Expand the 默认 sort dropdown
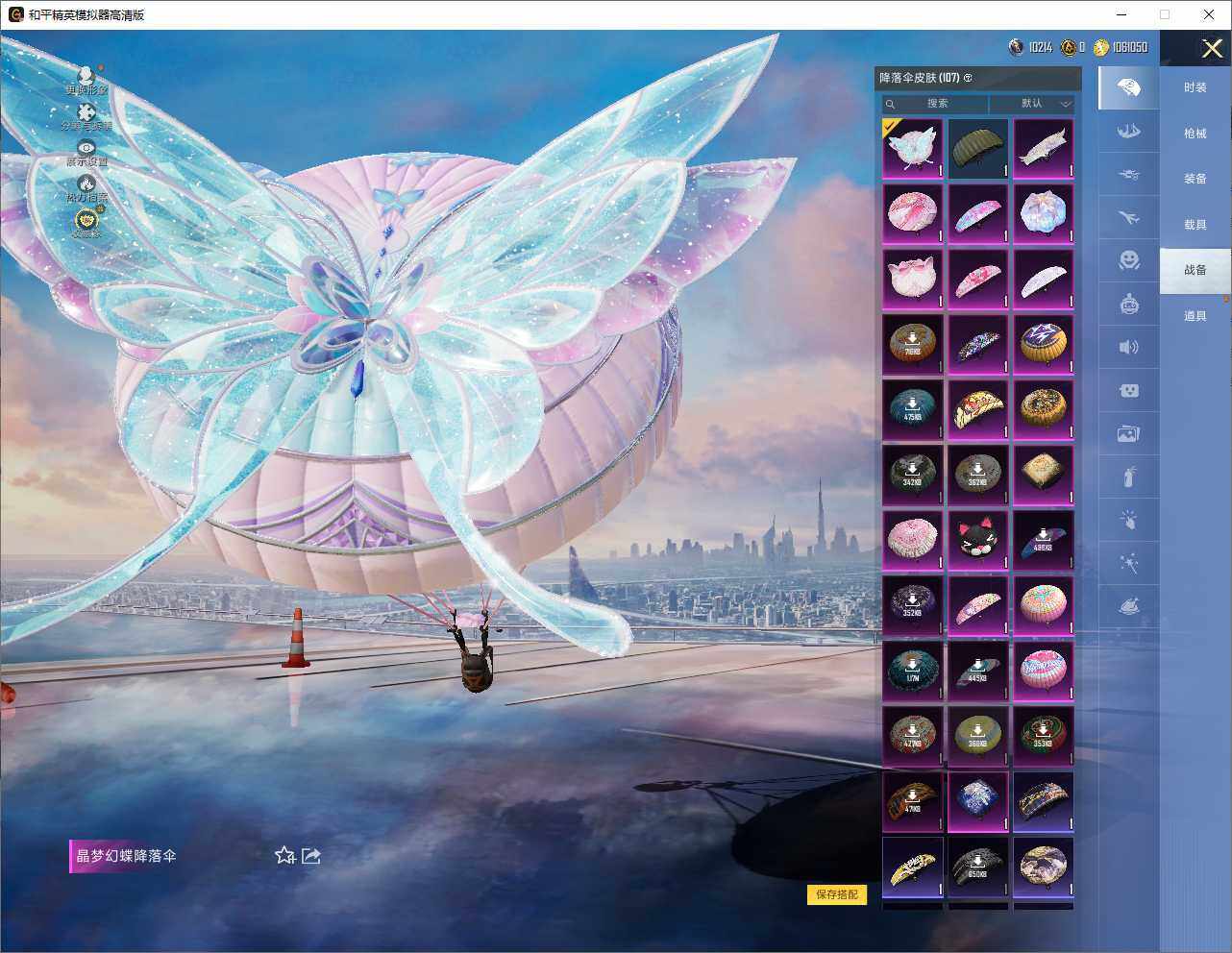The image size is (1232, 953). point(1032,103)
